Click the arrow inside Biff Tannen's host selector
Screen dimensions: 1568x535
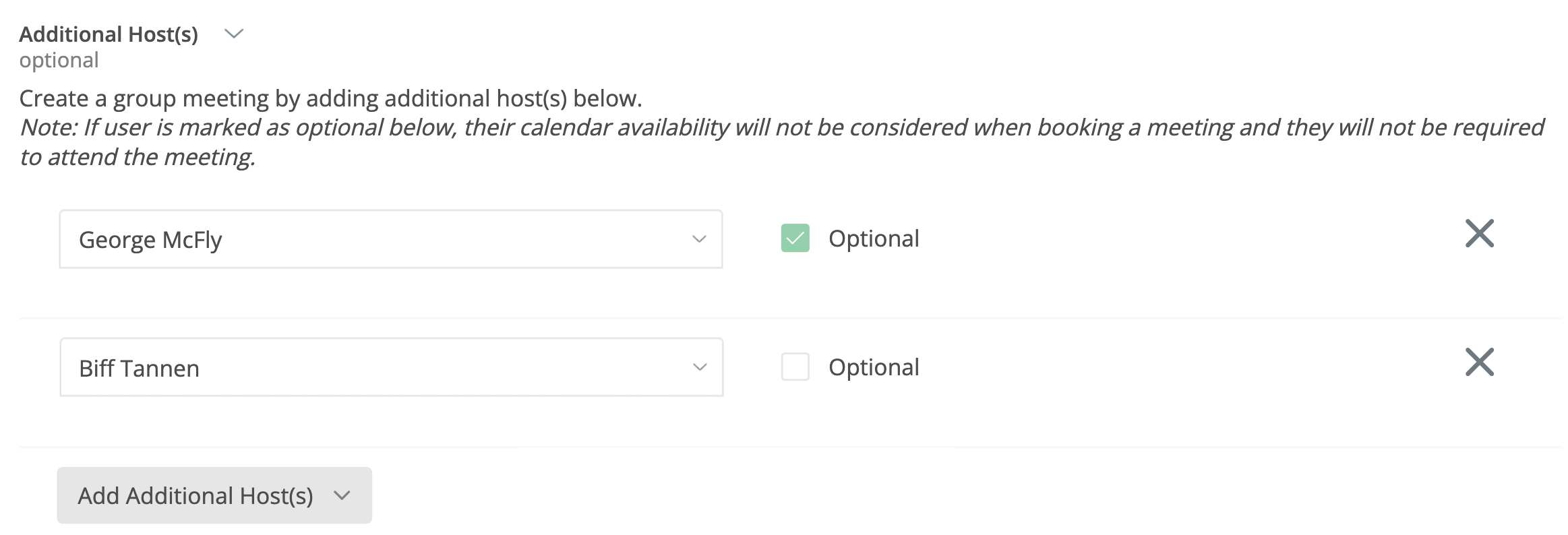[x=700, y=367]
